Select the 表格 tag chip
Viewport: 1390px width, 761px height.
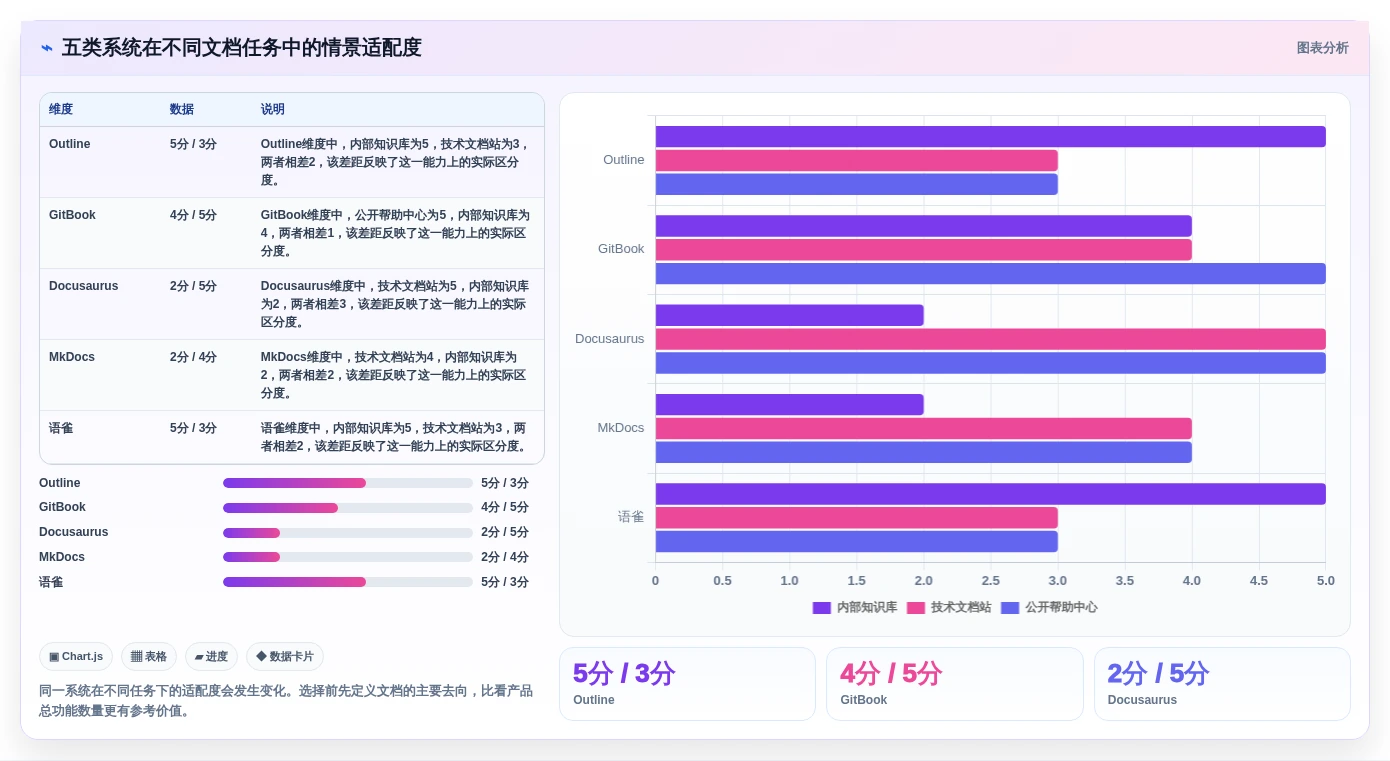click(149, 656)
